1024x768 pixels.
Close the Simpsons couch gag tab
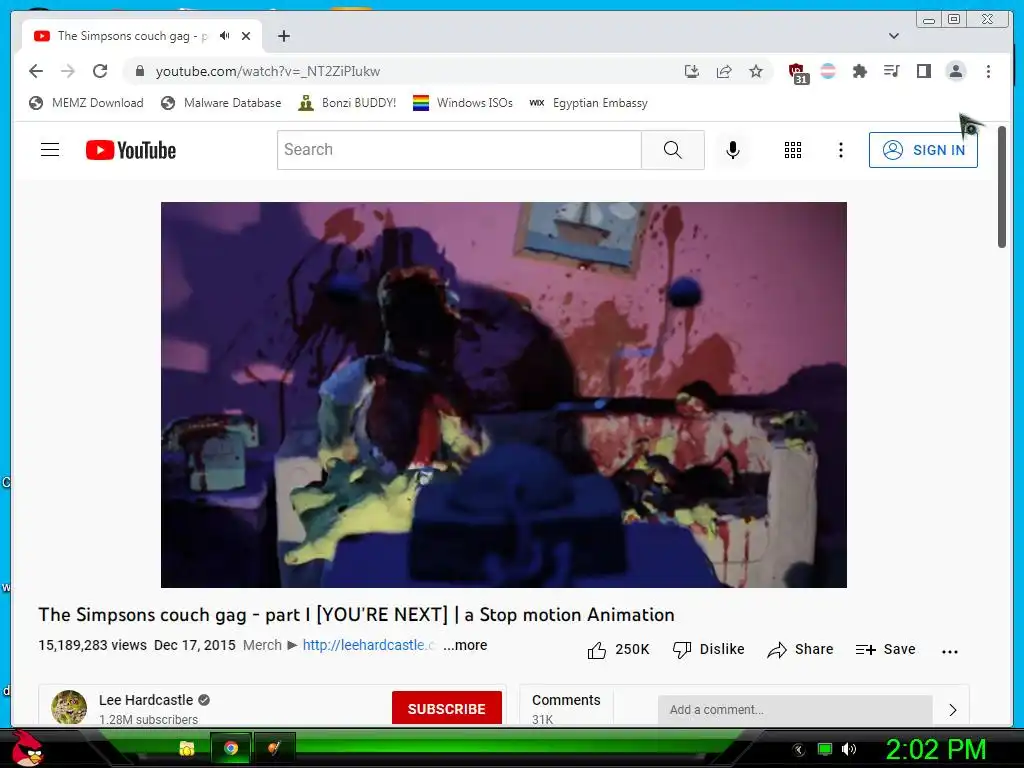246,36
